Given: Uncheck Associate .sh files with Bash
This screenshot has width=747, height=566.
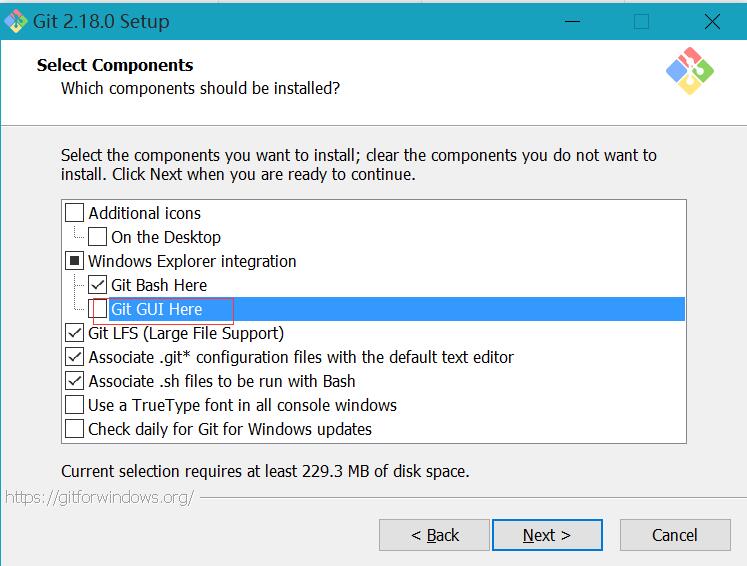Looking at the screenshot, I should pyautogui.click(x=75, y=381).
